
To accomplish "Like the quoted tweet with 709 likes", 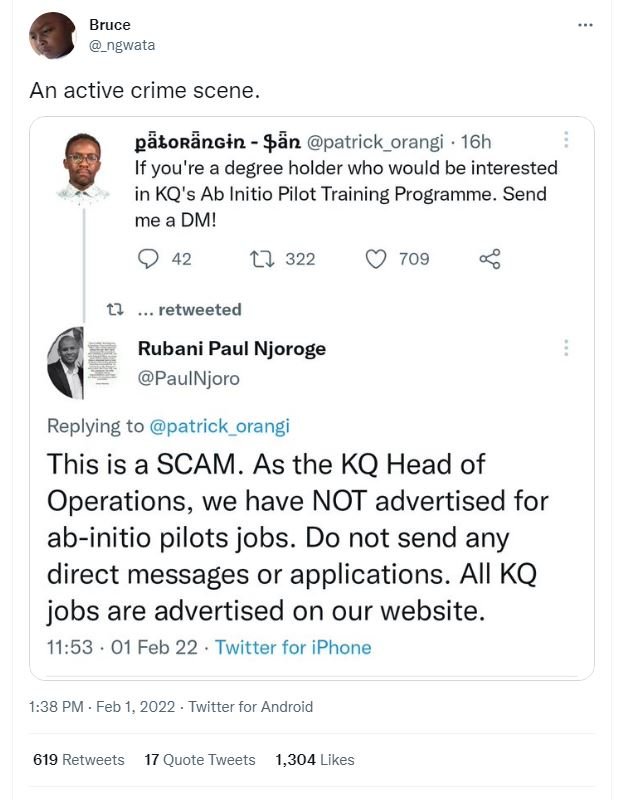I will (x=376, y=259).
